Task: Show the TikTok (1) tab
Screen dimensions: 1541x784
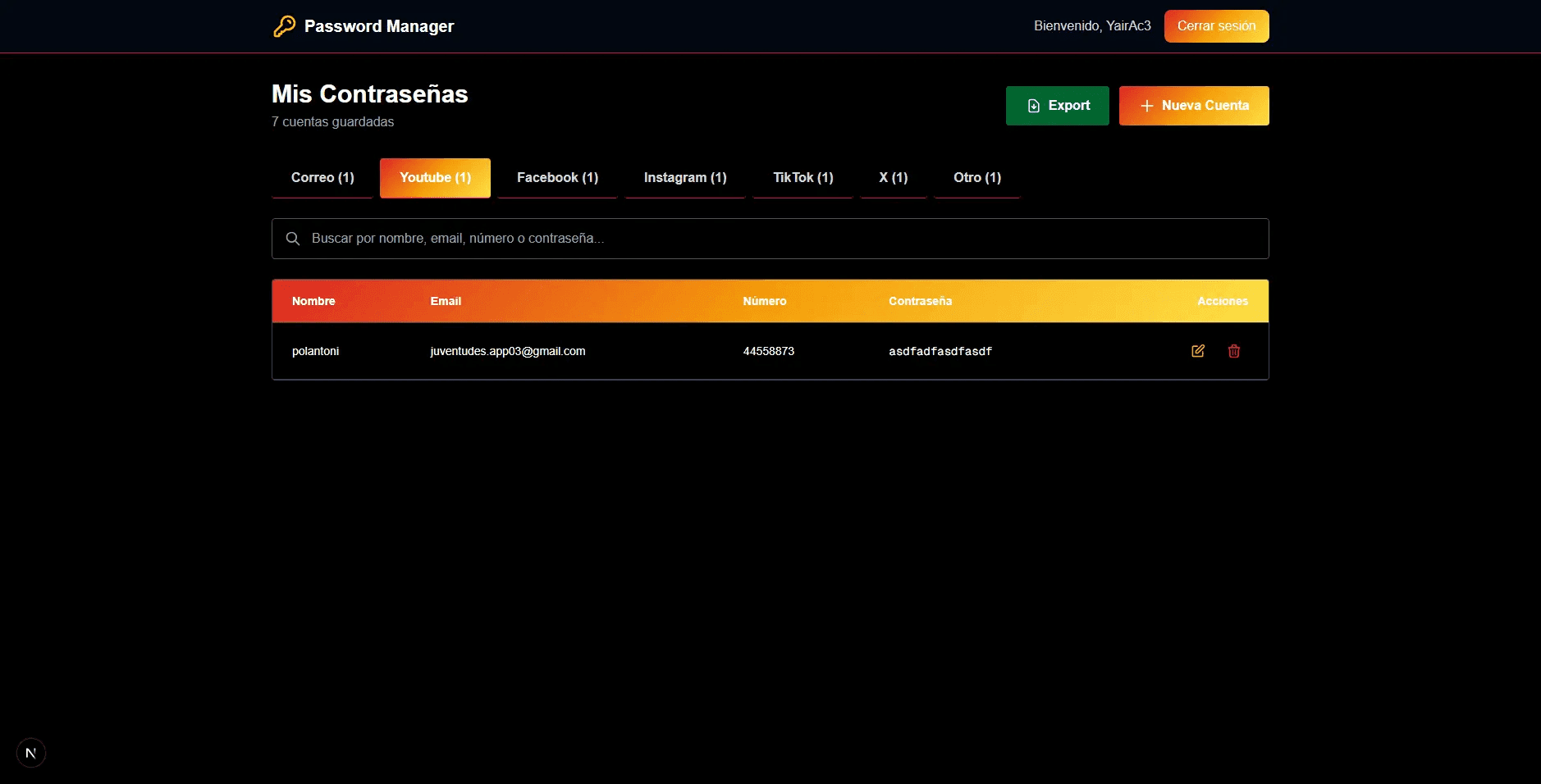Action: coord(803,178)
